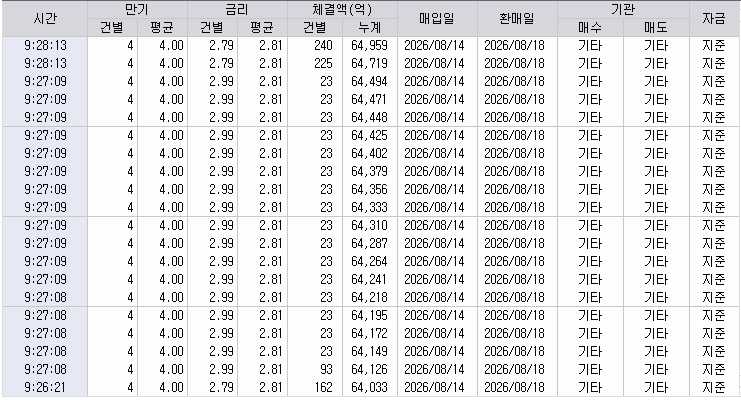Click 지준 in the 64,959 row
The image size is (741, 400).
pyautogui.click(x=714, y=46)
